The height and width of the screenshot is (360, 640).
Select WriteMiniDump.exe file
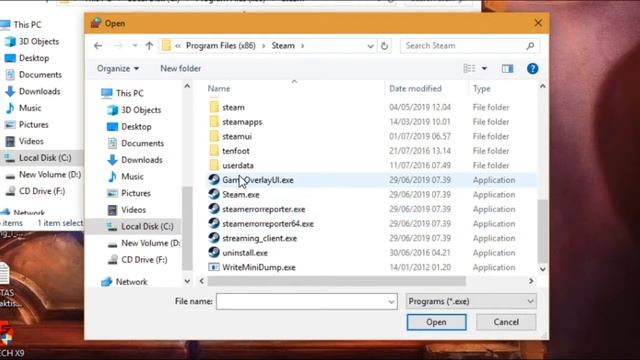coord(259,267)
